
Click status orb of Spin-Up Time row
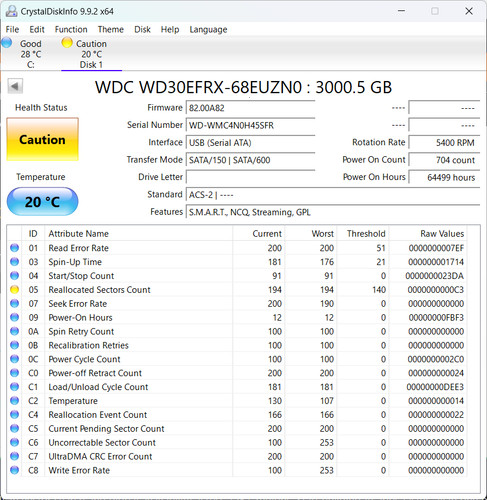14,262
